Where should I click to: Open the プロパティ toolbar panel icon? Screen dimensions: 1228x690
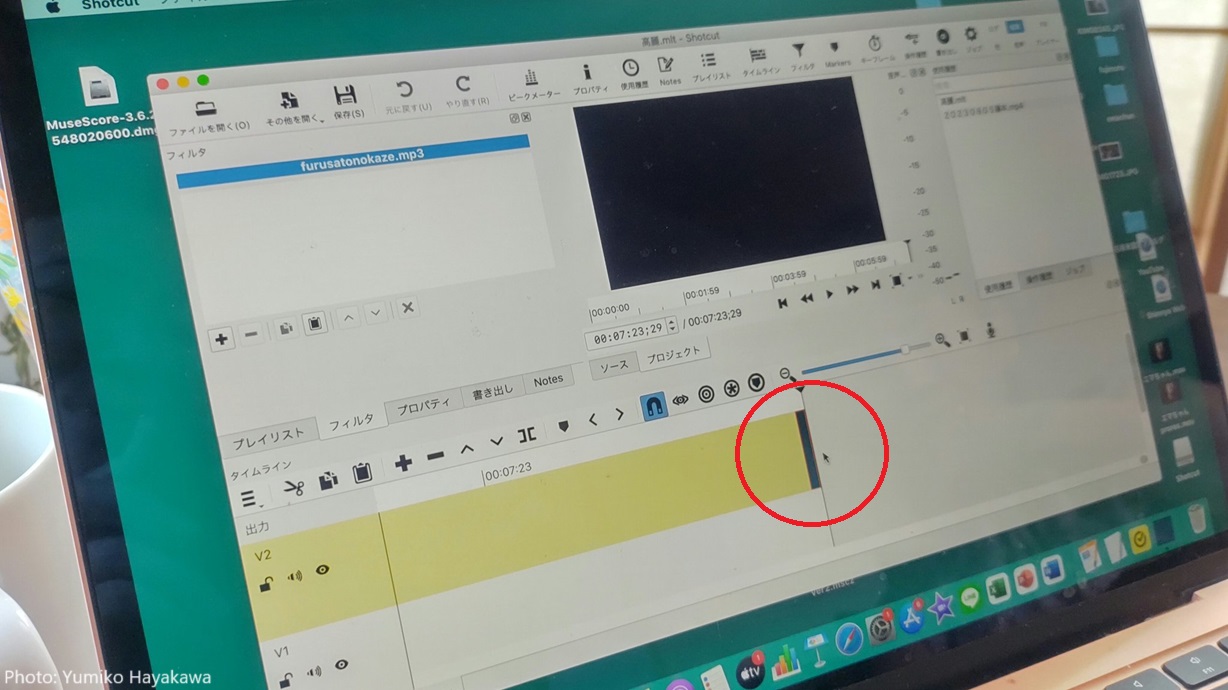[x=587, y=80]
